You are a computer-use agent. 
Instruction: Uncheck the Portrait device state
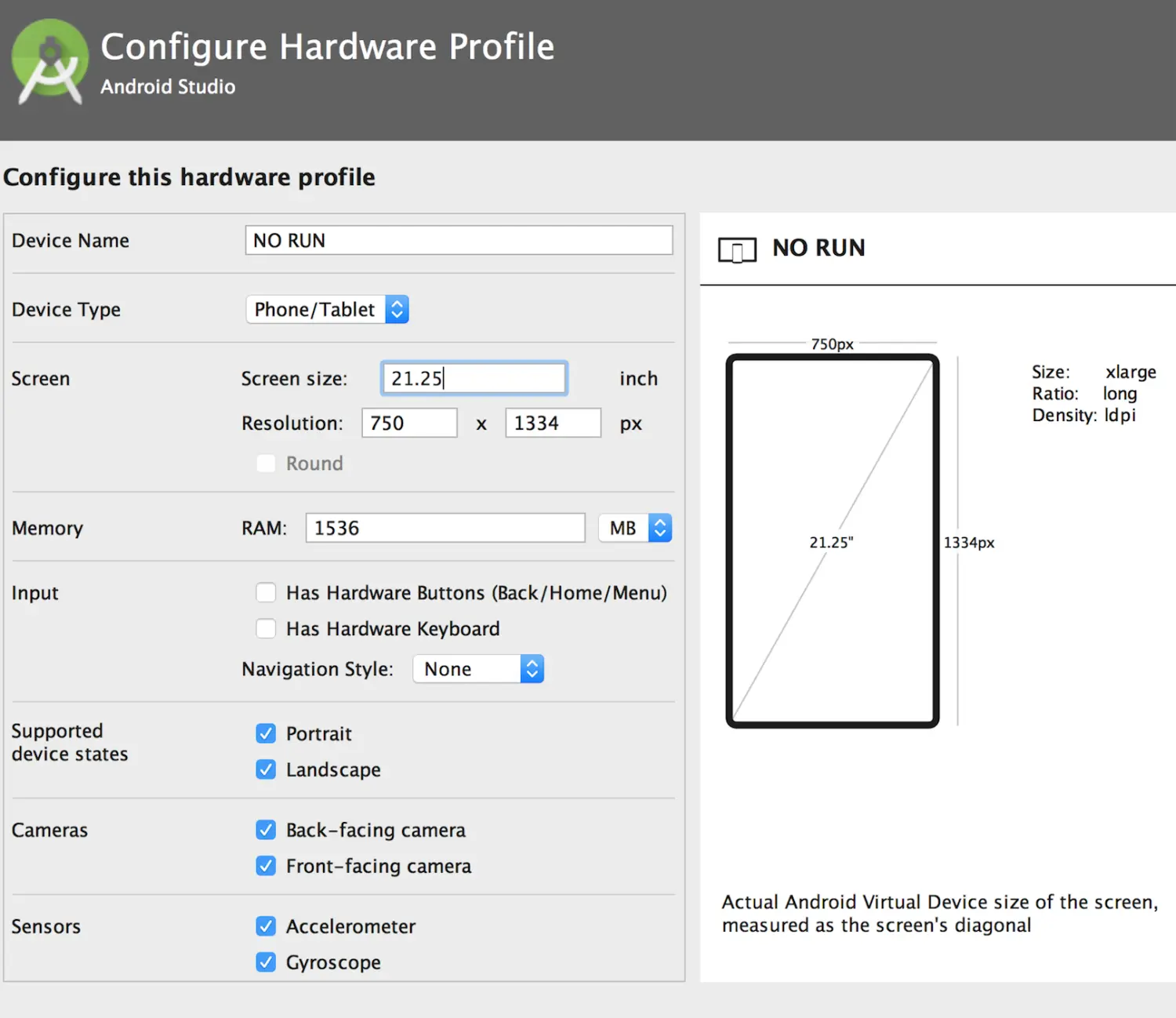[x=266, y=733]
